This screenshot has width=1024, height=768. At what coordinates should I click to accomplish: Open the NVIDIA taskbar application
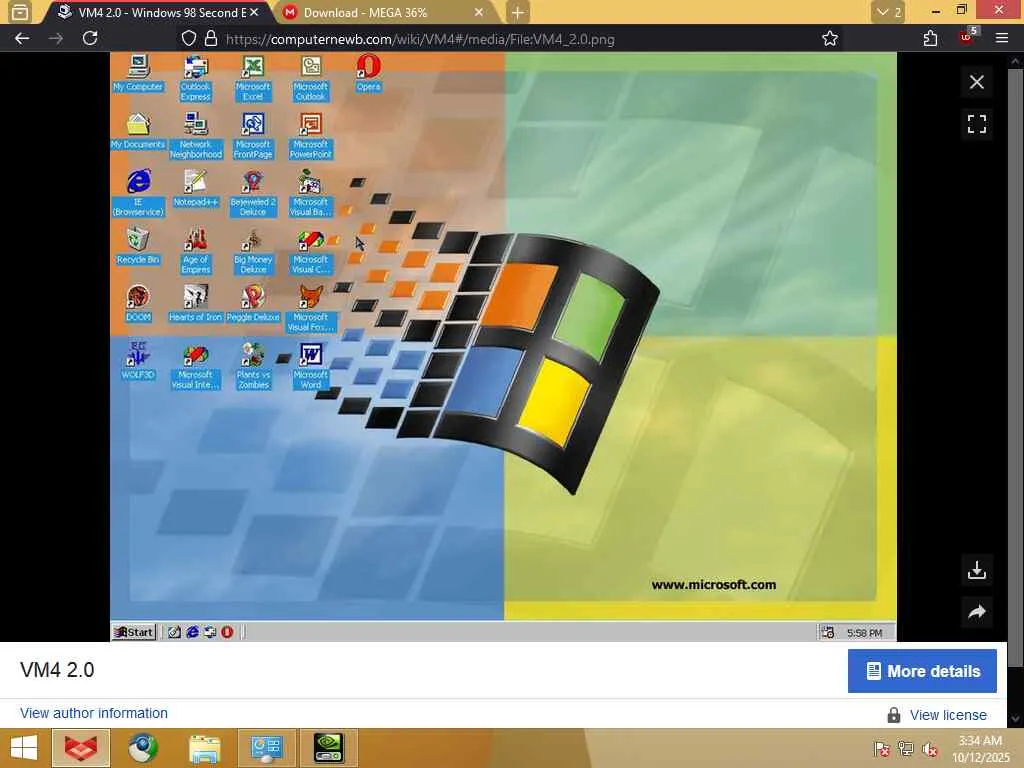(x=328, y=748)
